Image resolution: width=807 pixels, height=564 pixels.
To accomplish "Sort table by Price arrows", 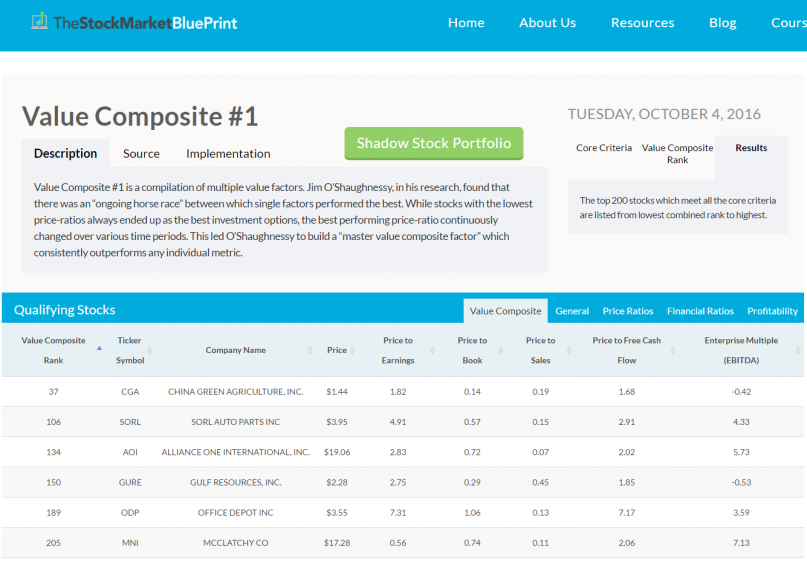I will click(352, 350).
